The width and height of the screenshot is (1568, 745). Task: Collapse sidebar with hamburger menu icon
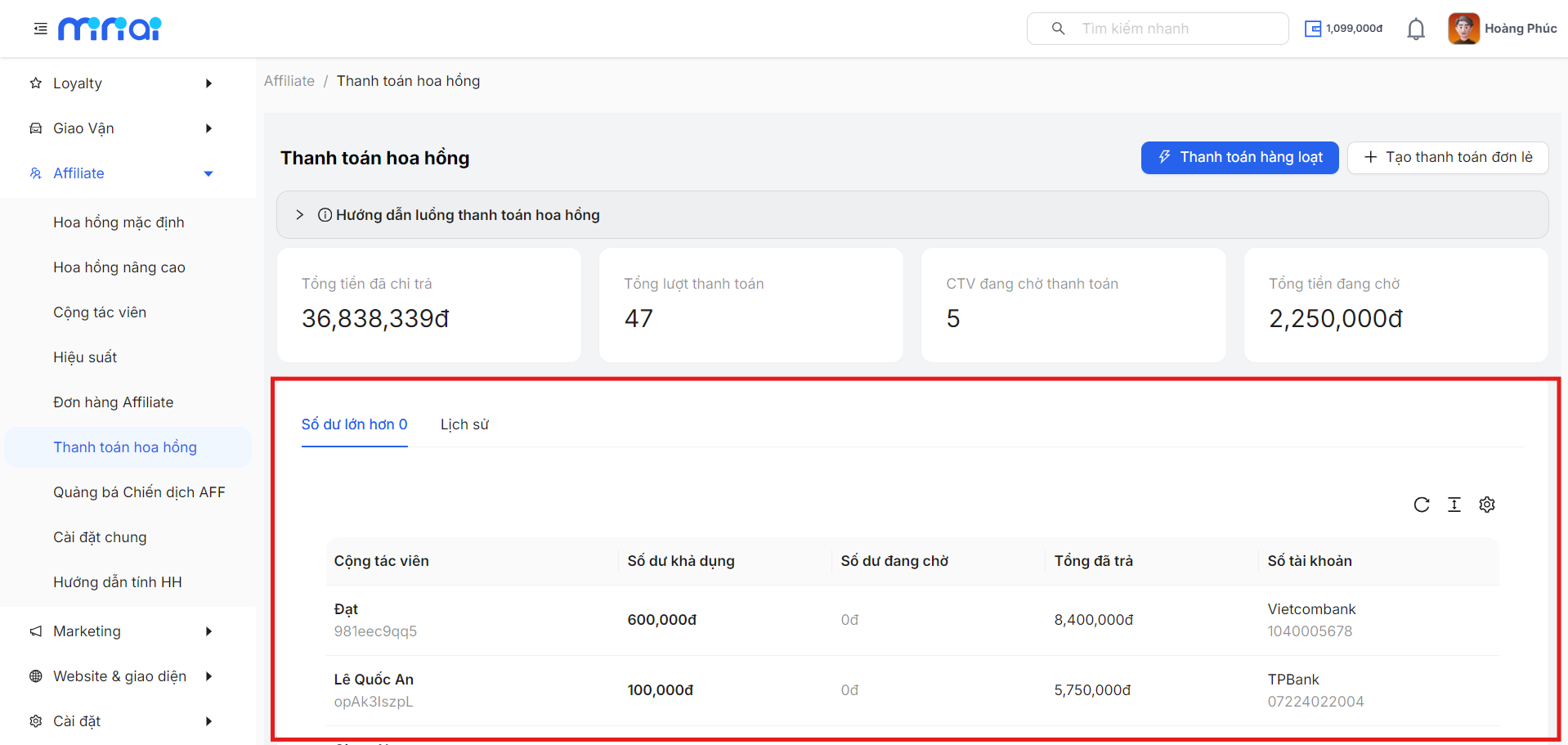click(x=40, y=29)
